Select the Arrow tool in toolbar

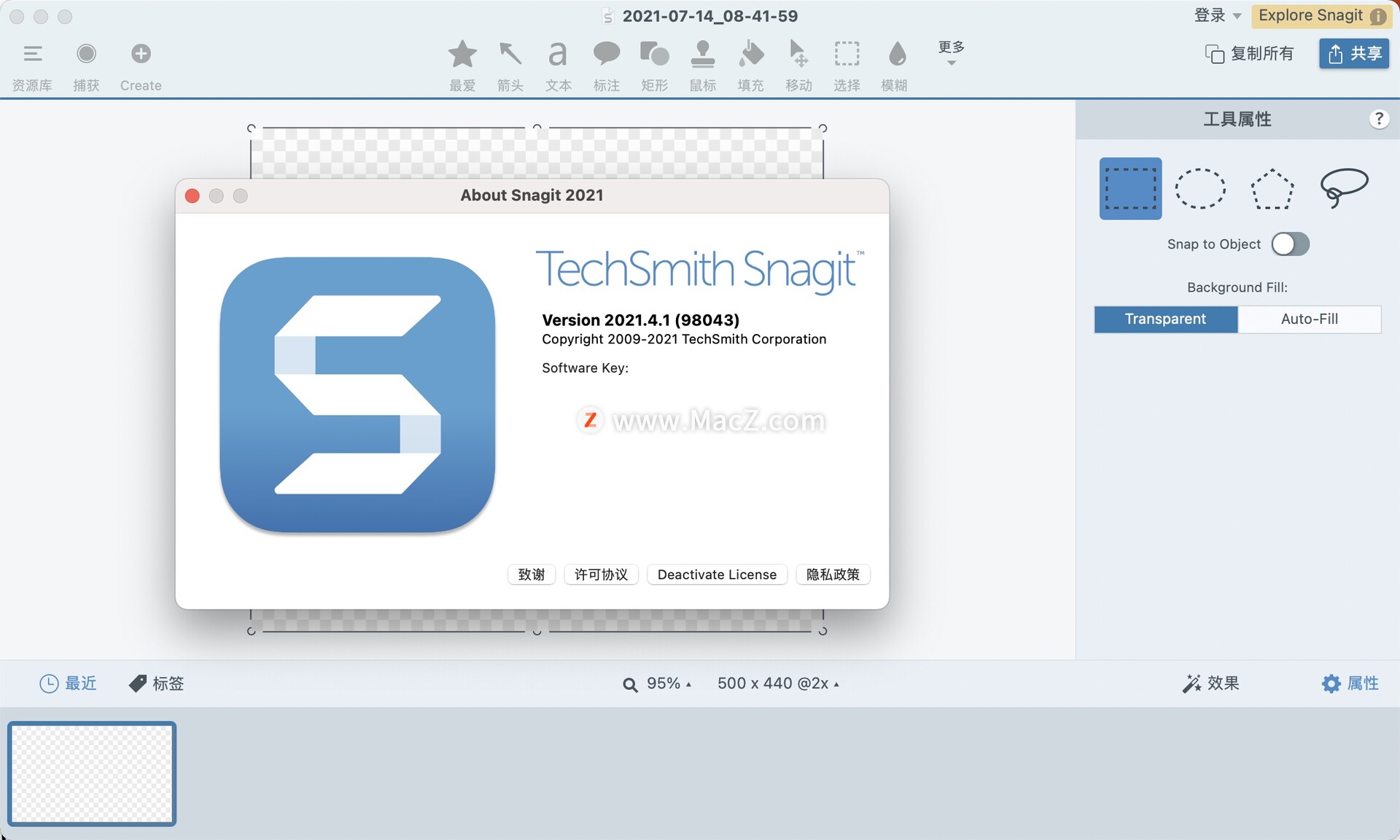point(510,55)
